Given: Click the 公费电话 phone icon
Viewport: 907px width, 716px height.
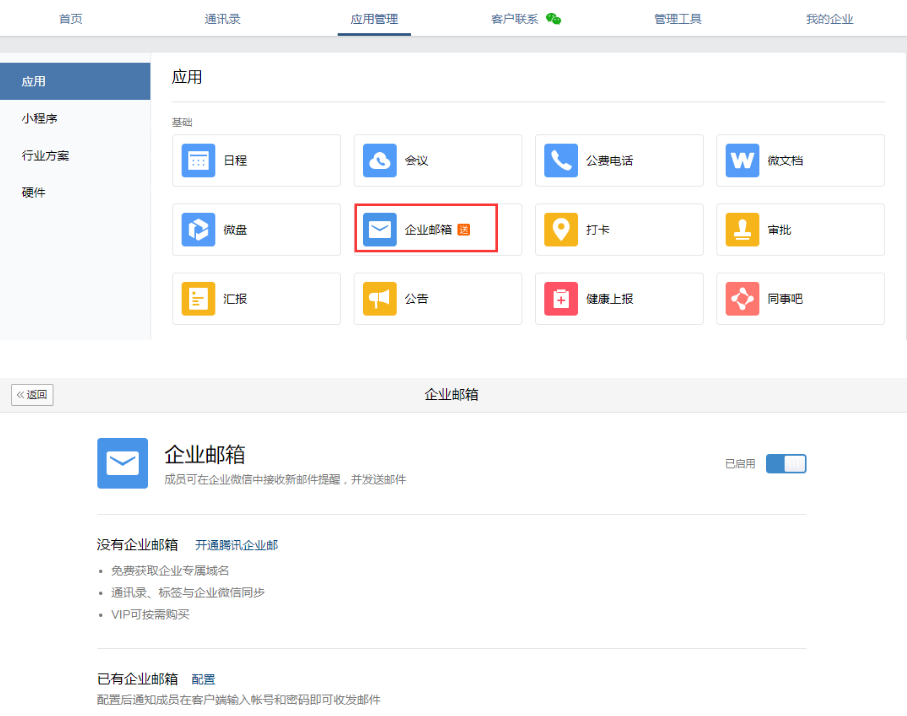Looking at the screenshot, I should [561, 161].
